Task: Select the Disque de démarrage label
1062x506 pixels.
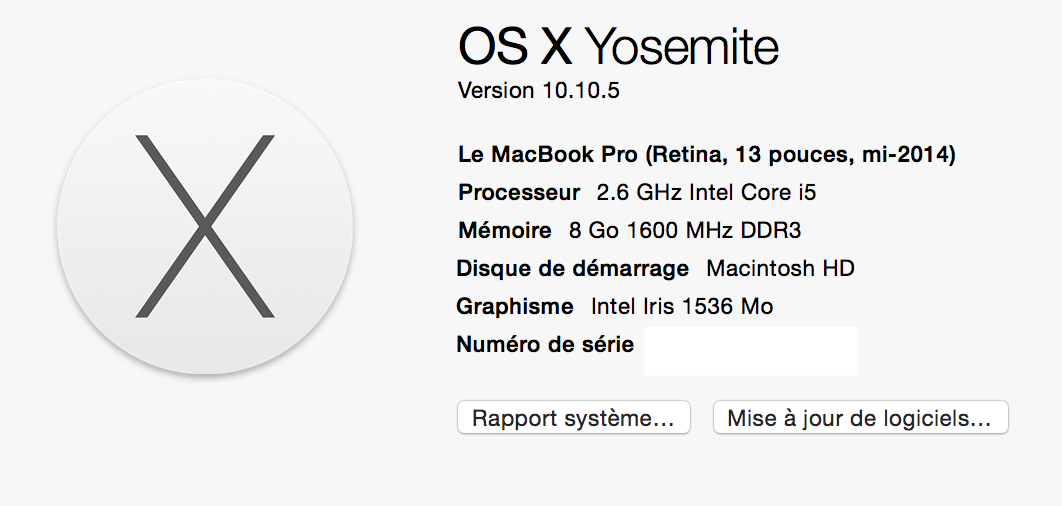Action: [x=572, y=268]
